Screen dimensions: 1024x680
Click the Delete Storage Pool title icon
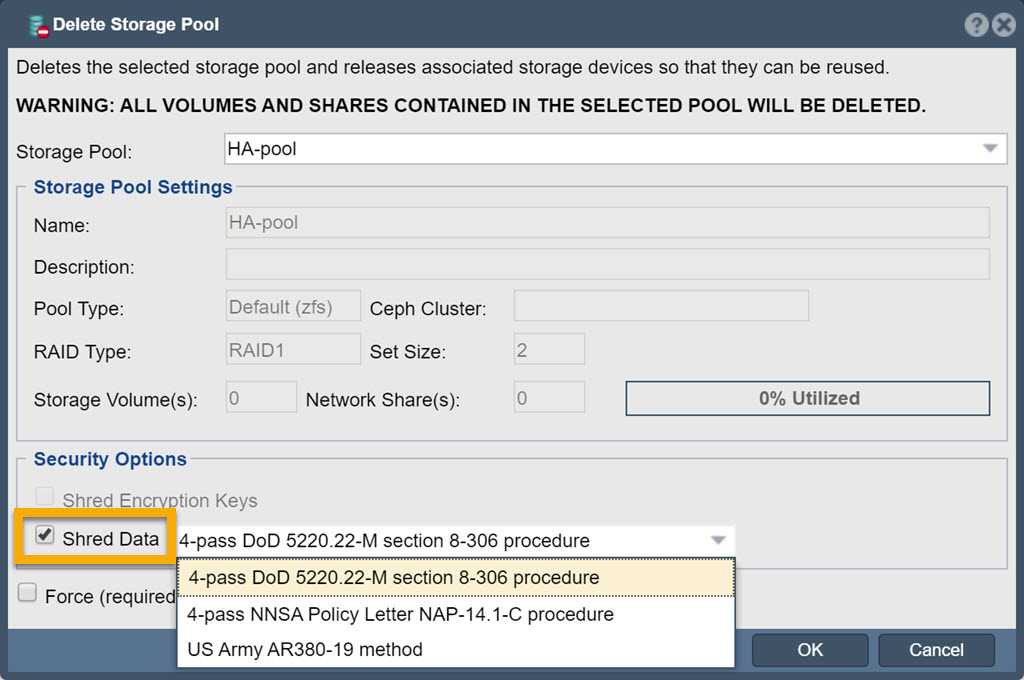(39, 26)
